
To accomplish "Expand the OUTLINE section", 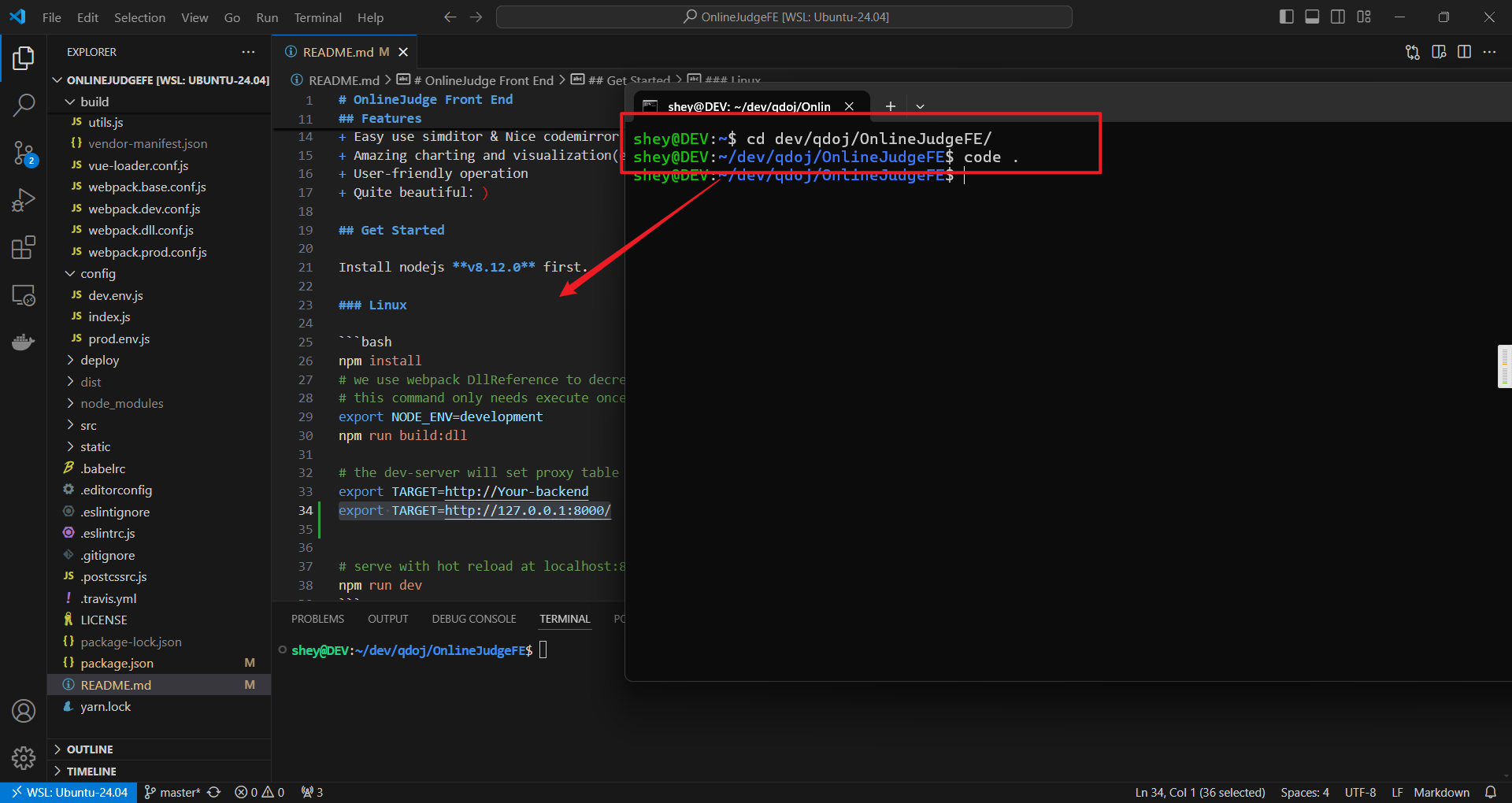I will pos(90,749).
